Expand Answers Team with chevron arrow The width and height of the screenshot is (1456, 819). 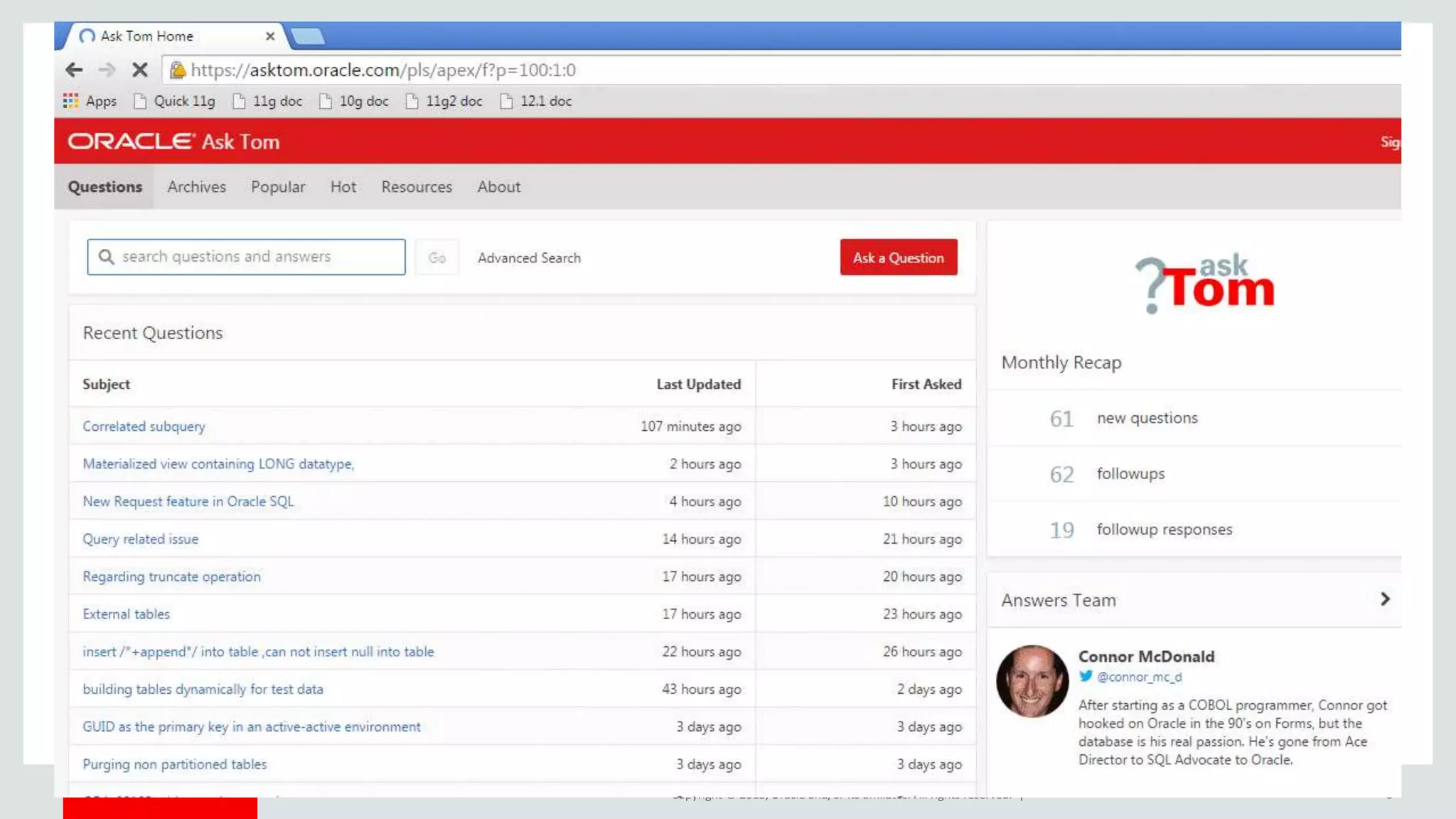(x=1385, y=599)
